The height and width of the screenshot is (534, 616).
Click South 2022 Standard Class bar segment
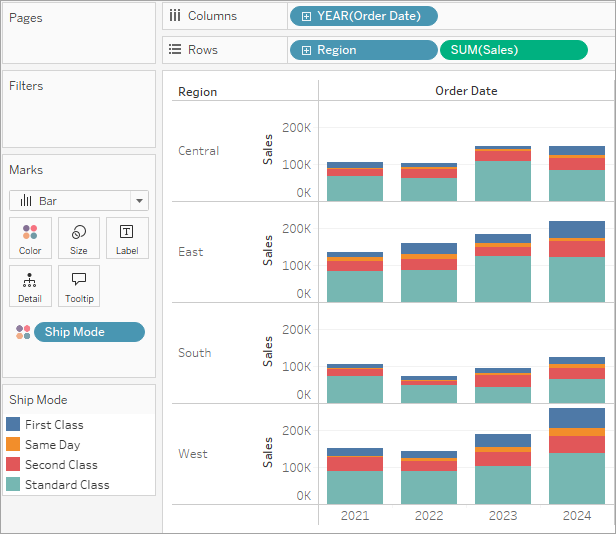tap(429, 394)
